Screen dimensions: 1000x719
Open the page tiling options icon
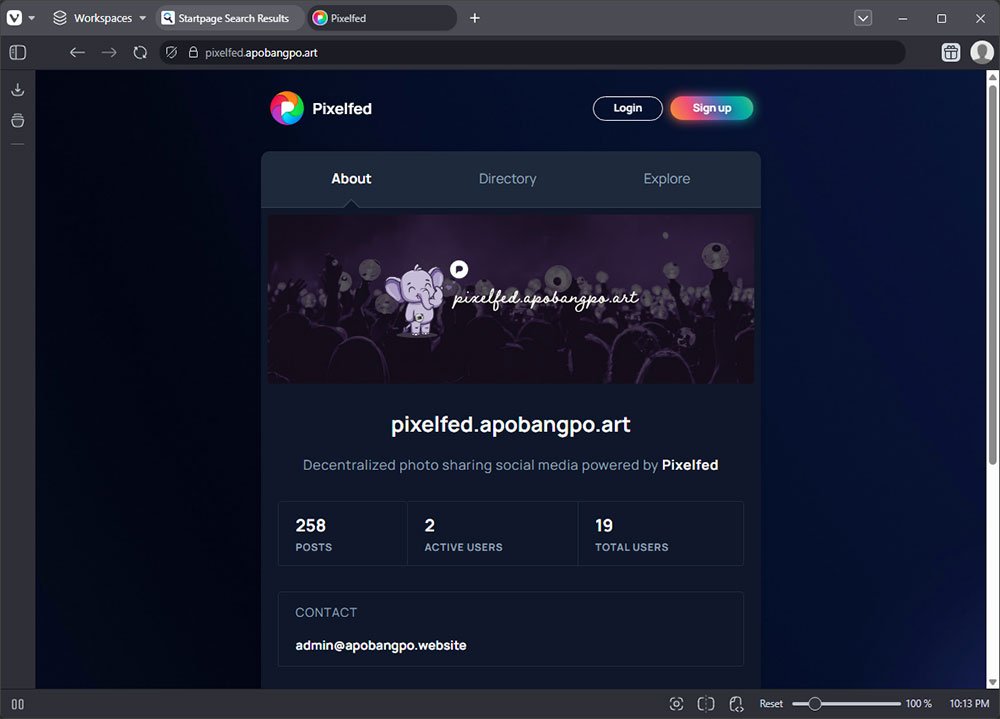click(706, 704)
